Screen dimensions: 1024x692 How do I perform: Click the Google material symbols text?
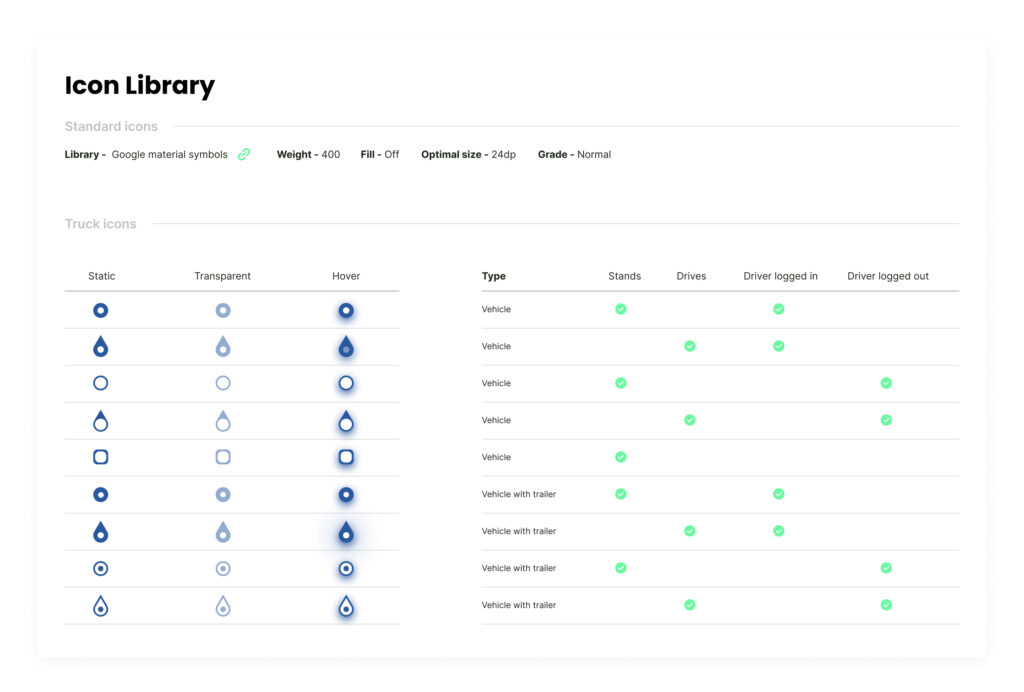pyautogui.click(x=170, y=155)
